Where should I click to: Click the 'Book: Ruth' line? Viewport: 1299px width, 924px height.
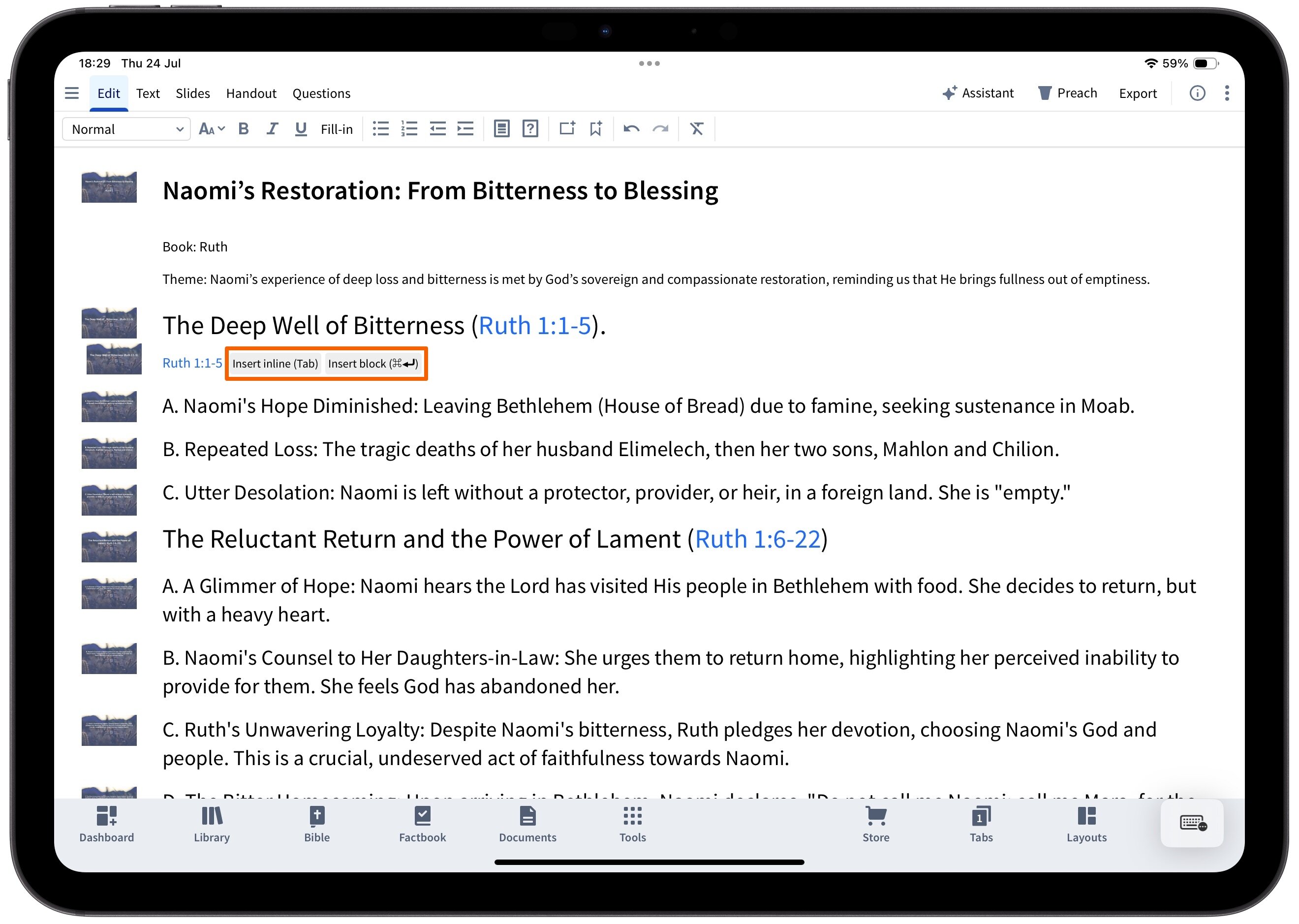194,247
